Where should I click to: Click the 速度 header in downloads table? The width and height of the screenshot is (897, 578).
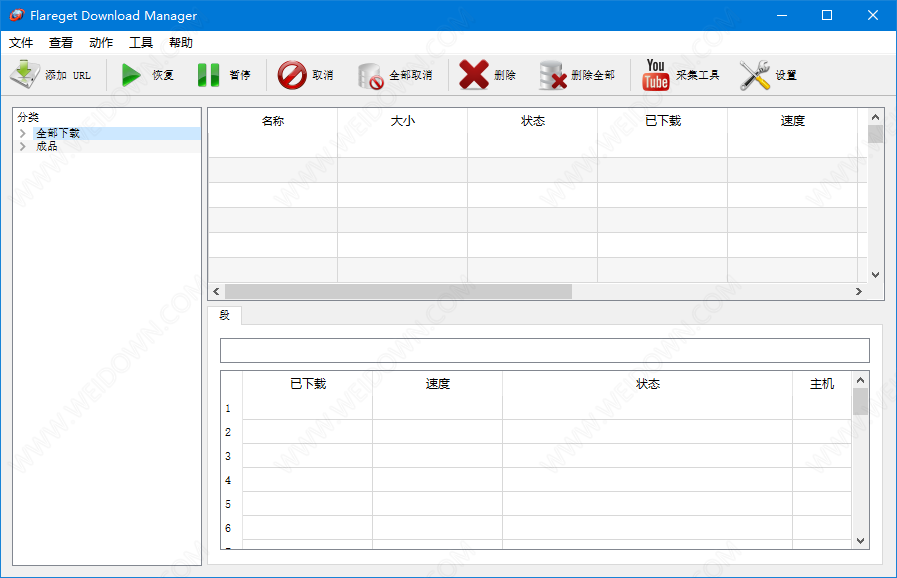[792, 121]
